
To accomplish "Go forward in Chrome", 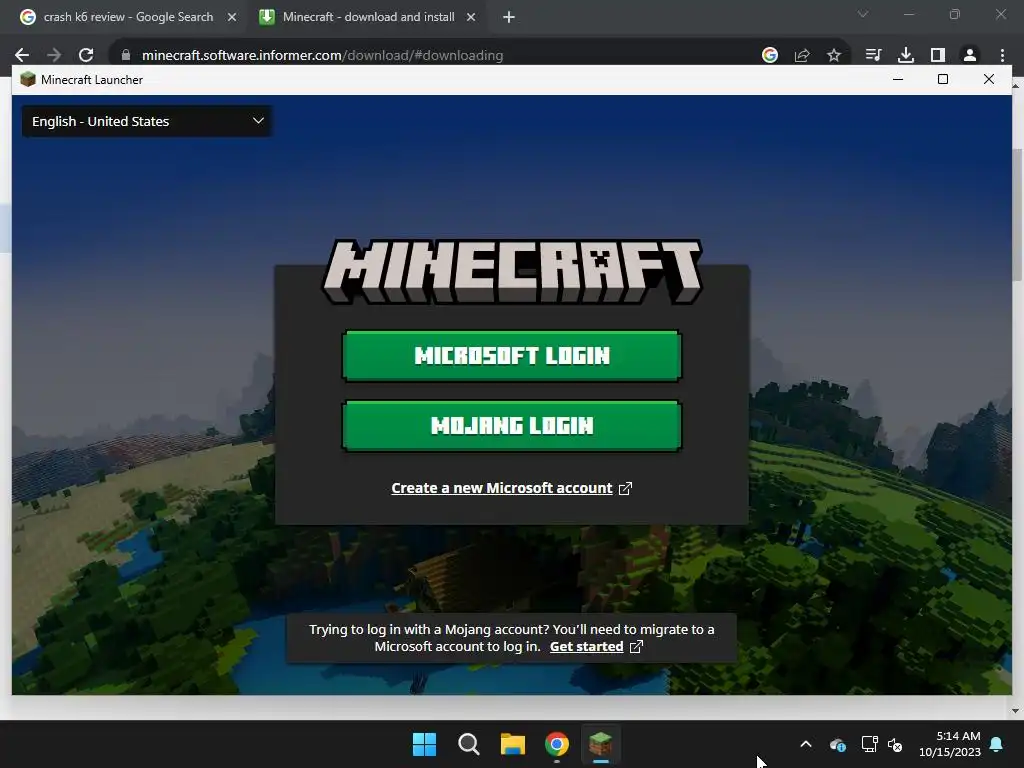I will pos(54,55).
